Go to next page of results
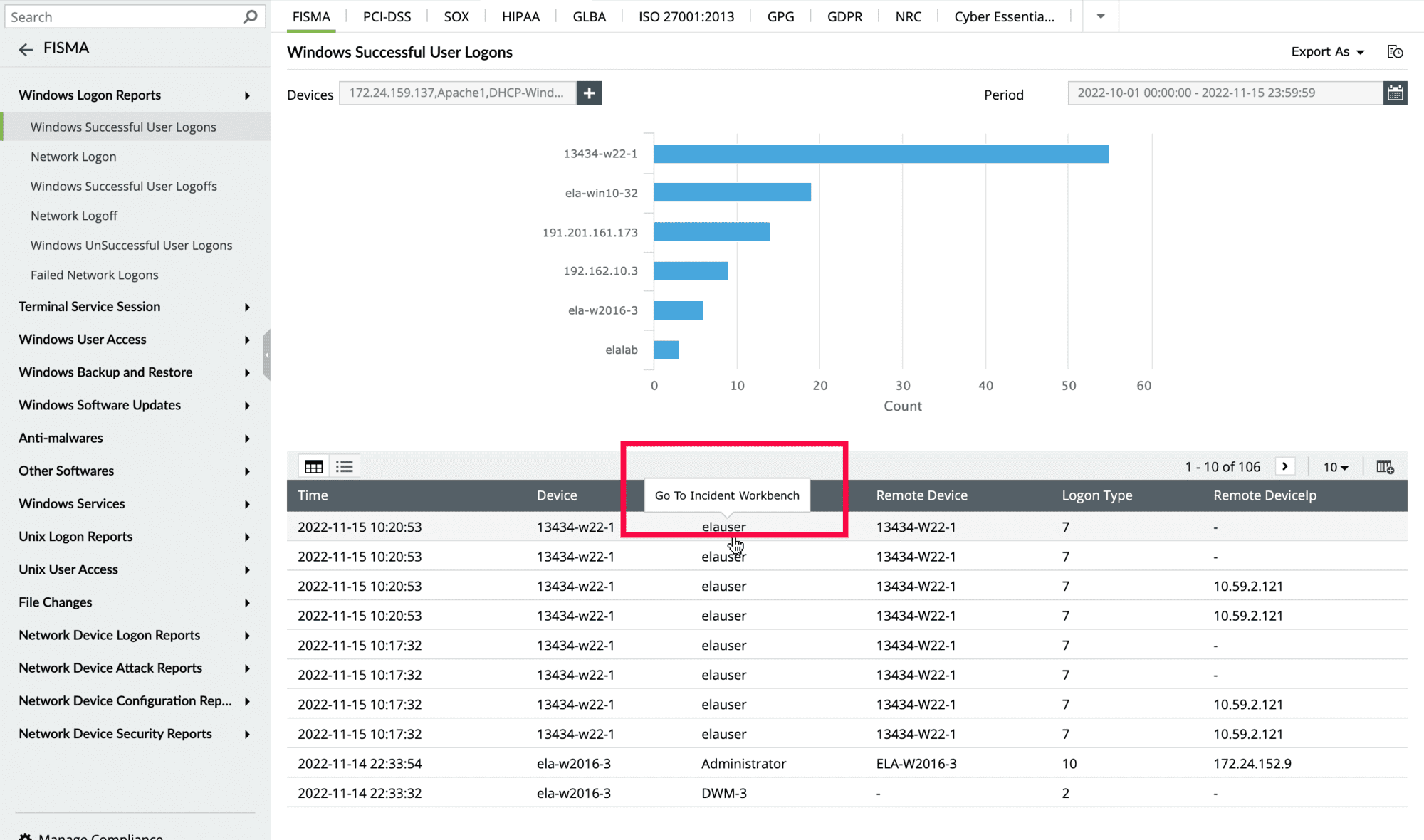This screenshot has width=1424, height=840. pyautogui.click(x=1285, y=467)
